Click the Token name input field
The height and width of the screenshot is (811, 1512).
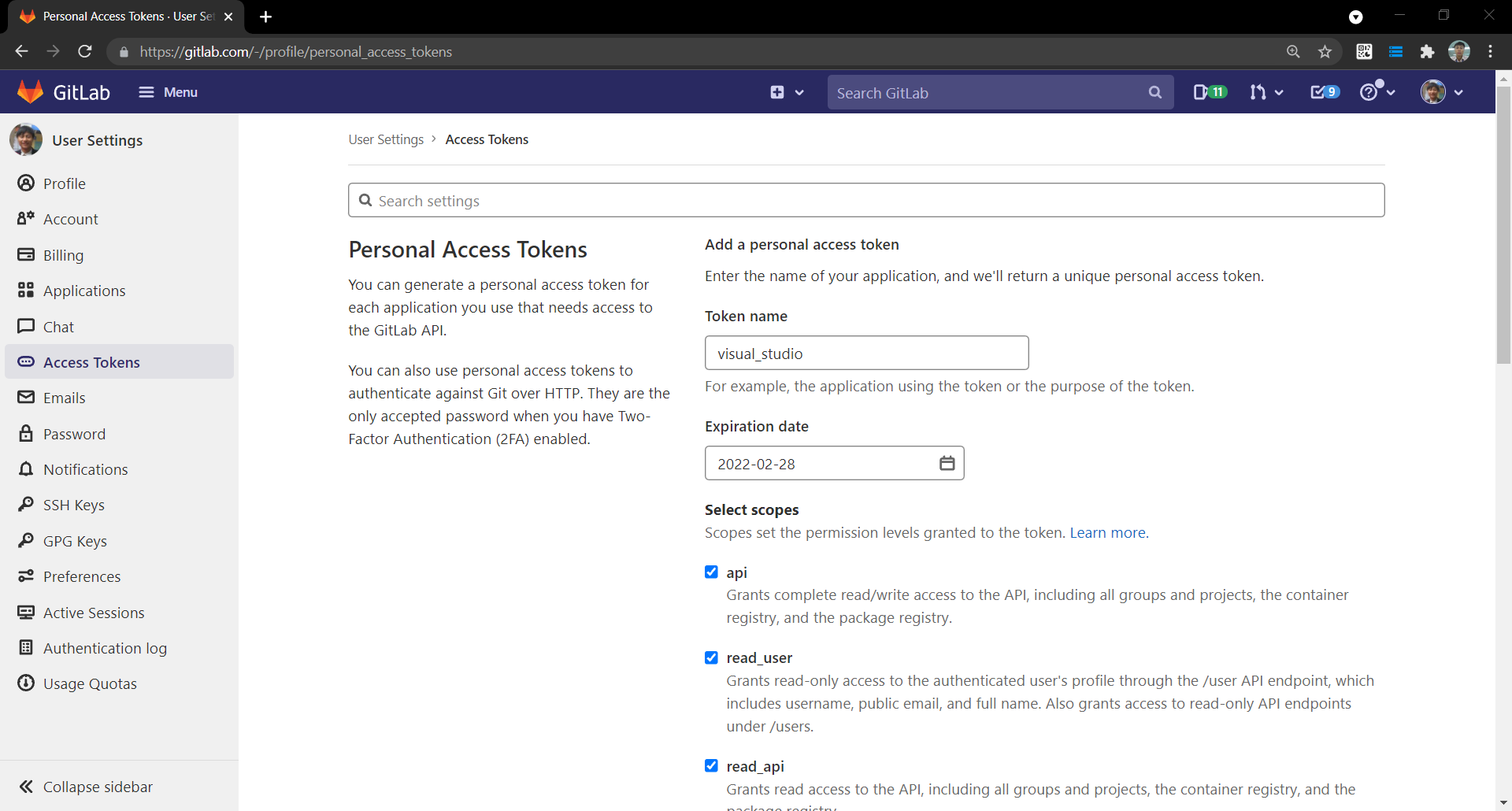point(866,353)
